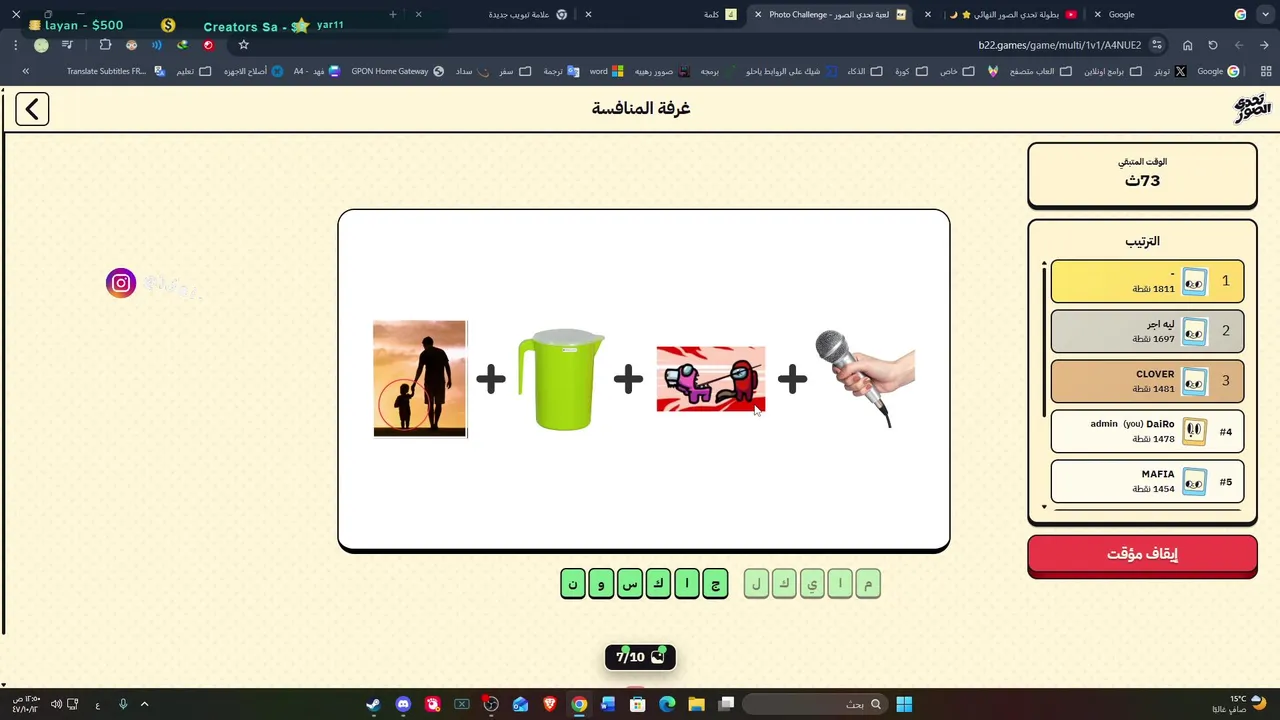Click the taskbar search box بحث
1280x720 pixels.
813,704
